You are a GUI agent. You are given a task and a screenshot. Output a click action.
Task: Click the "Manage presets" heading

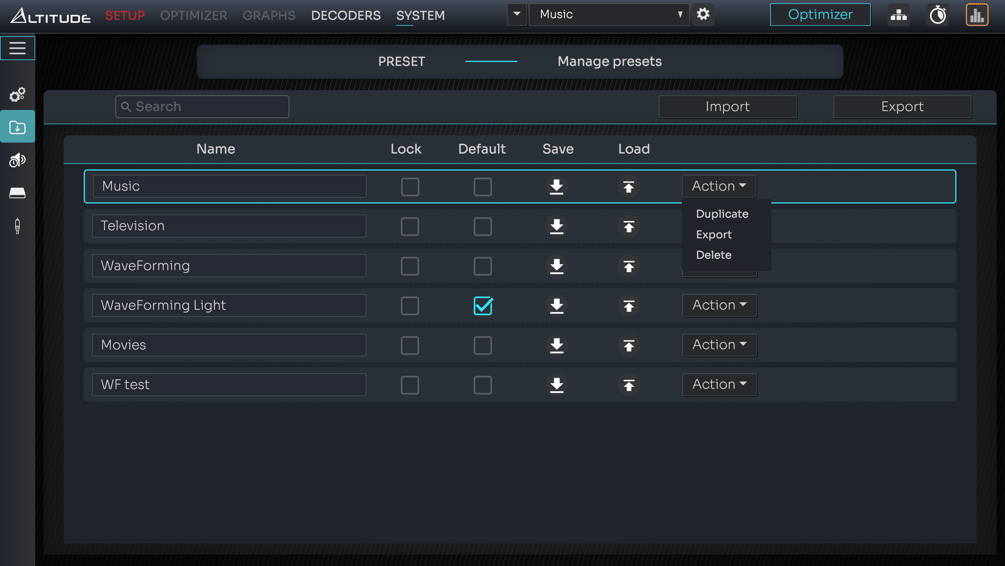[x=610, y=62]
